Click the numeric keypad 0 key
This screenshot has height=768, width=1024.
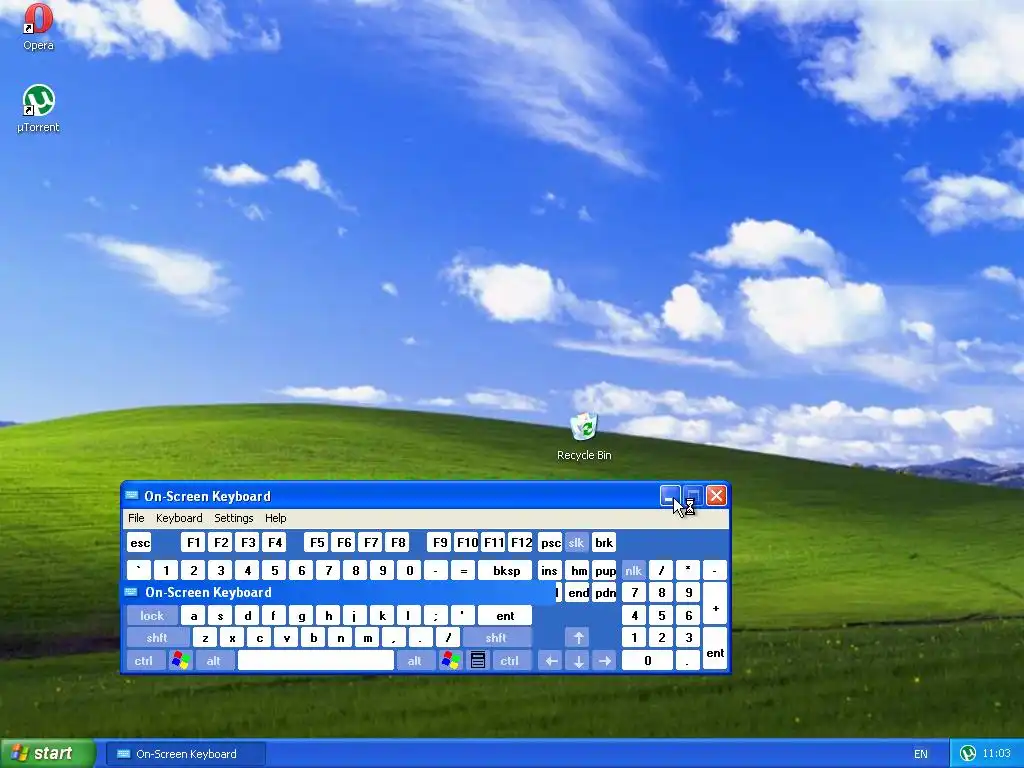tap(647, 660)
